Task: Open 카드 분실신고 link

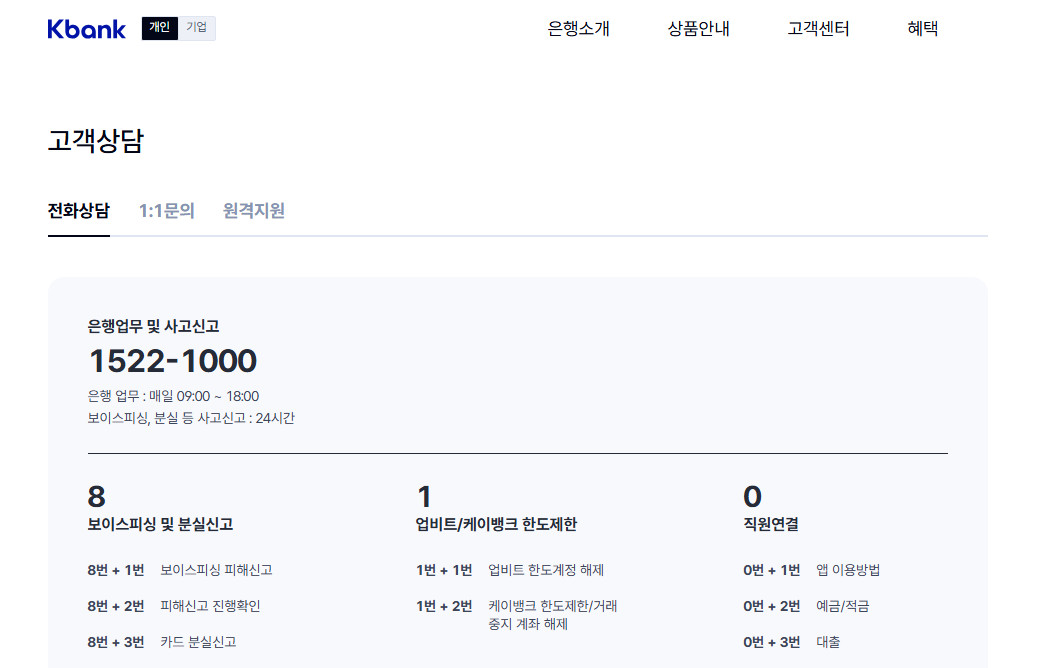Action: [x=199, y=642]
